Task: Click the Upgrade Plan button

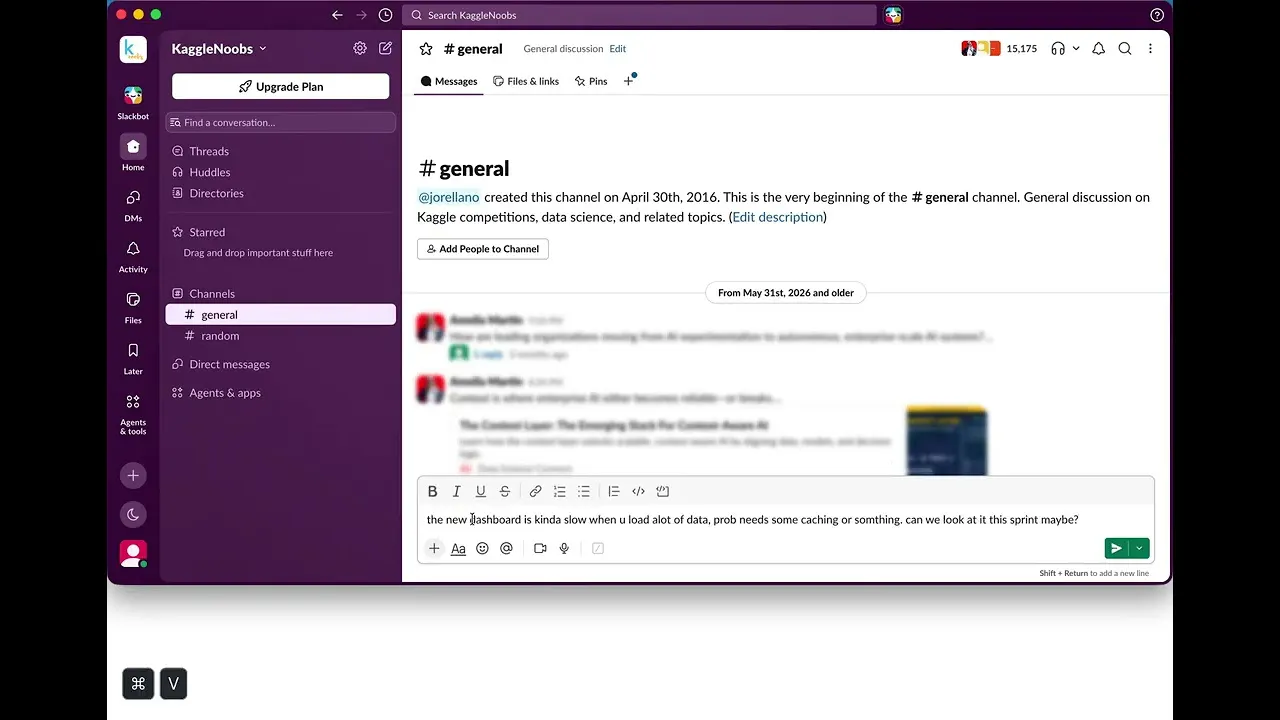Action: [x=280, y=87]
